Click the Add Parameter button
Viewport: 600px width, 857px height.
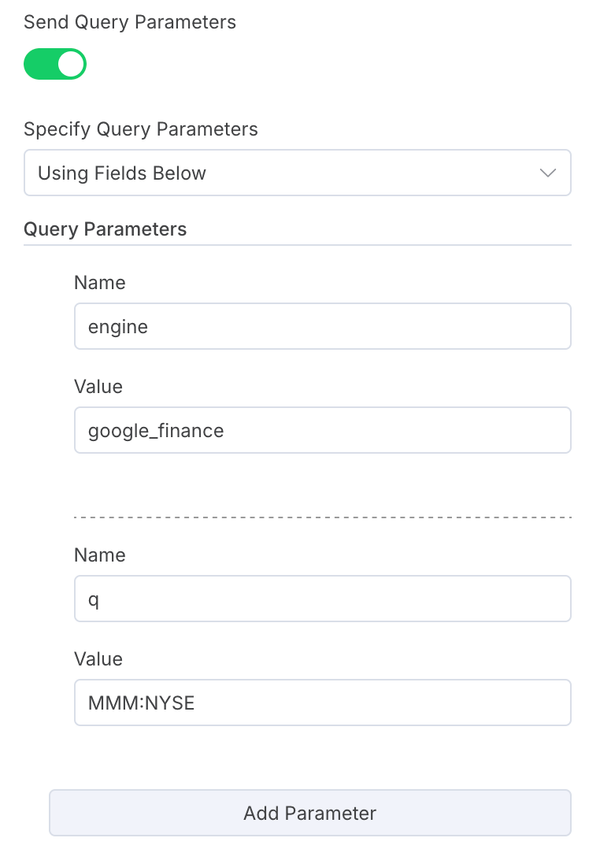(x=310, y=812)
